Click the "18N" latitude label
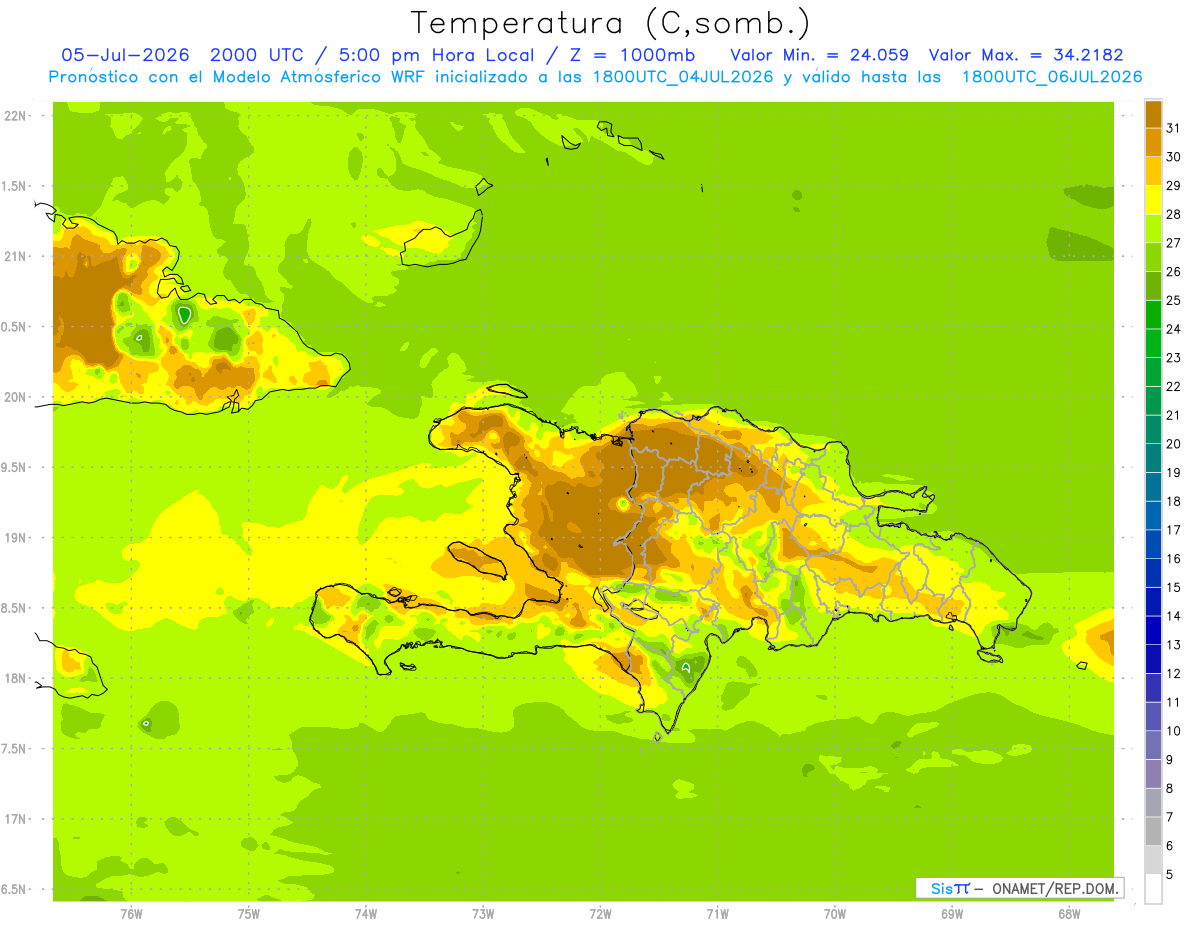Viewport: 1200px width, 927px height. tap(16, 678)
